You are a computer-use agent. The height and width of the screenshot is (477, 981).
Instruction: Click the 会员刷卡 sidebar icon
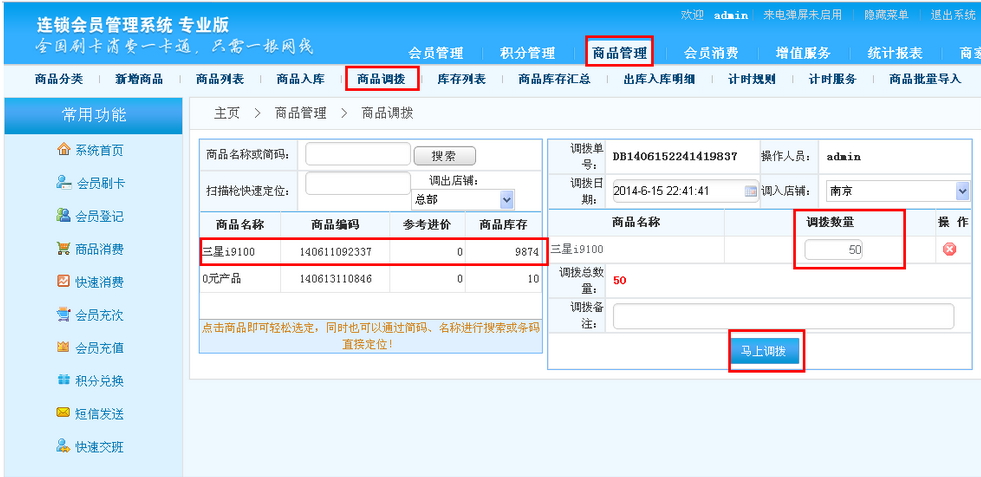pos(64,183)
